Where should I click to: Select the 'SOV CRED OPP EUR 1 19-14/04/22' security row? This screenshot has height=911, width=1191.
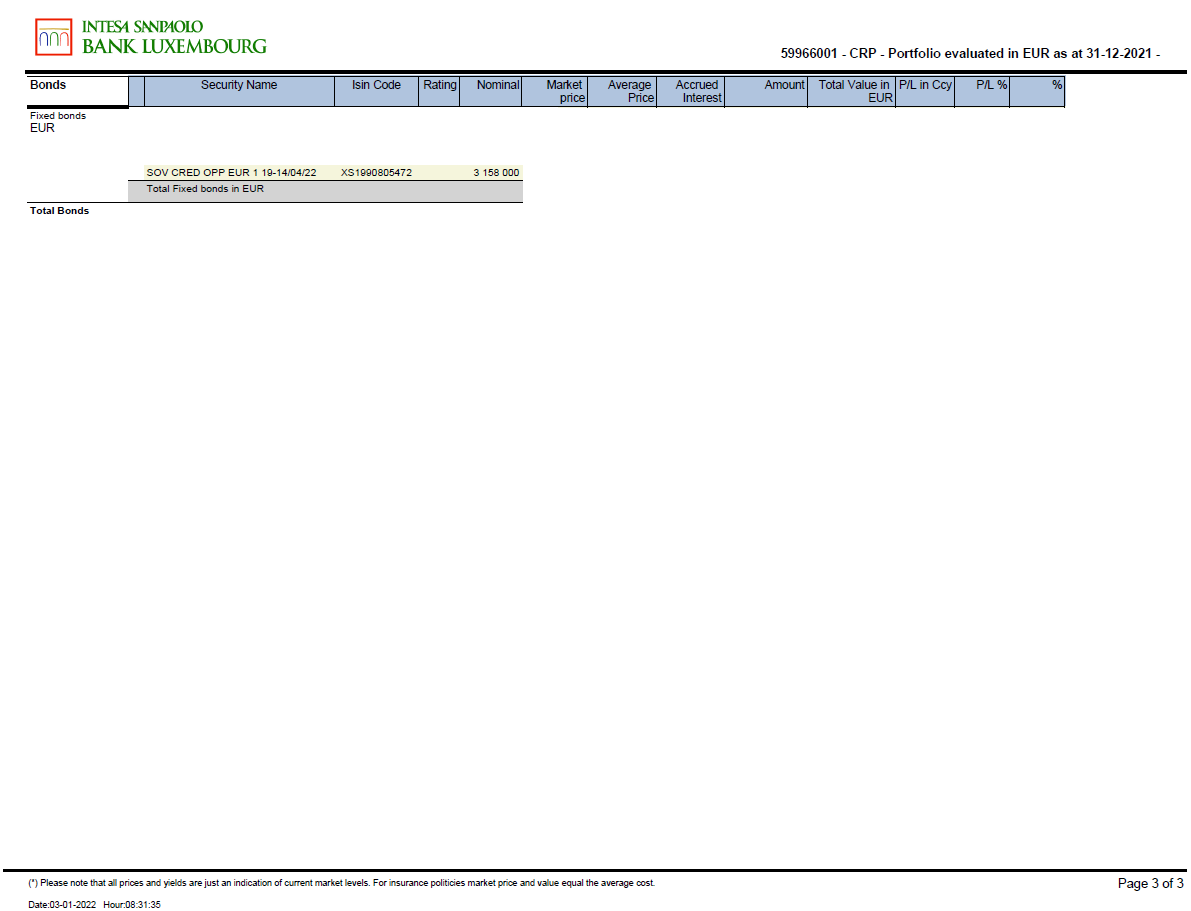click(333, 172)
